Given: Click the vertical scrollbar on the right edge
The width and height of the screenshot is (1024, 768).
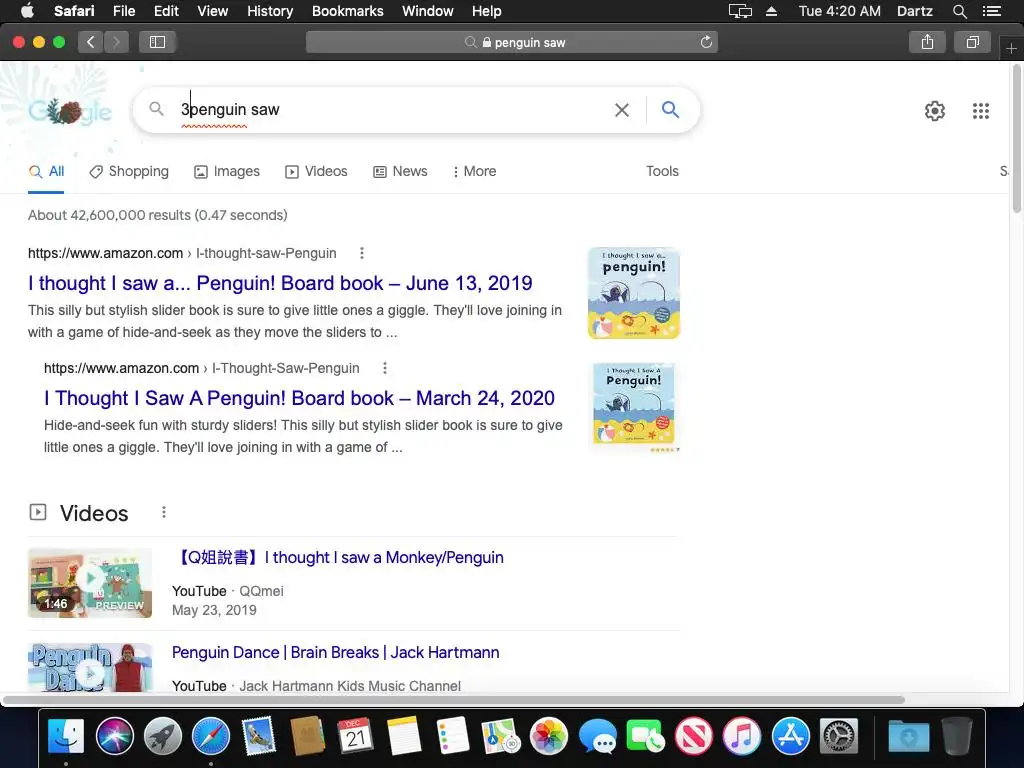Looking at the screenshot, I should [1017, 138].
